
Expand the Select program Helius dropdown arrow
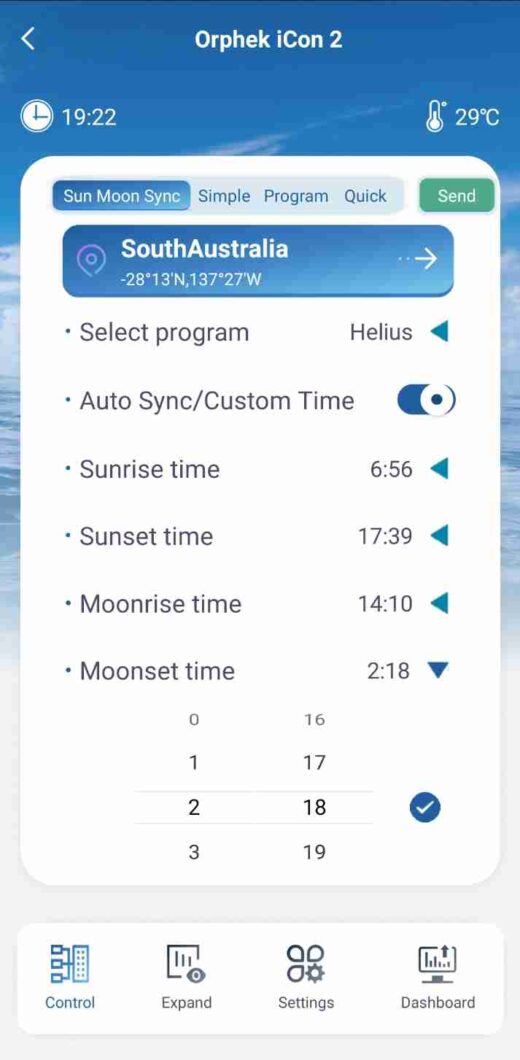pos(439,332)
